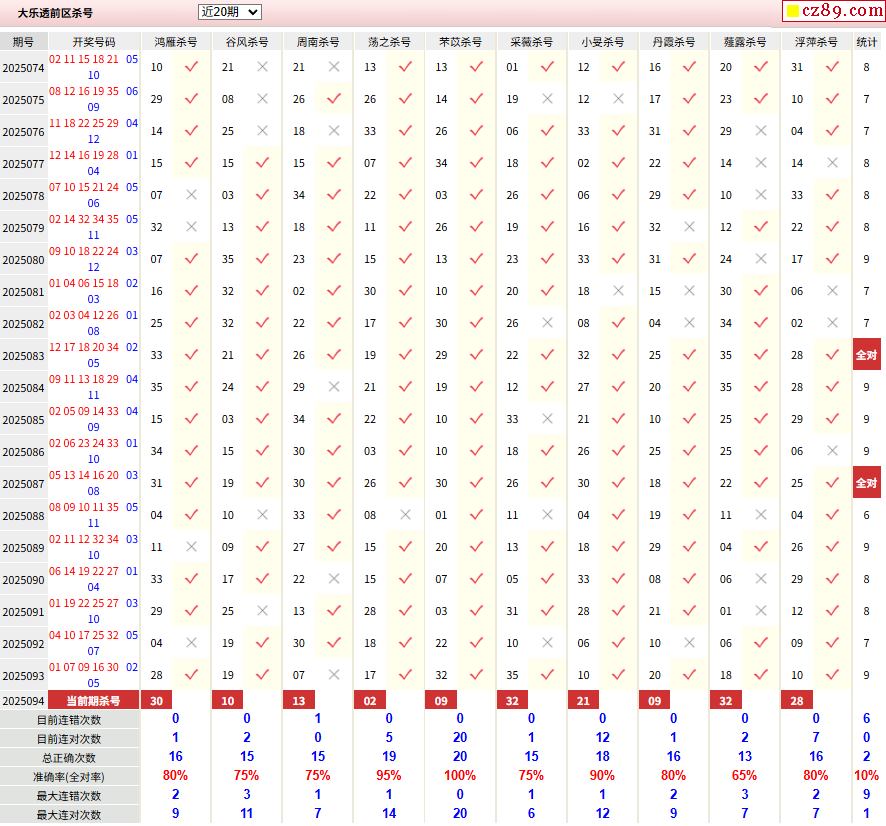Select the 浮萍杀号 column header
The width and height of the screenshot is (886, 826).
(816, 42)
